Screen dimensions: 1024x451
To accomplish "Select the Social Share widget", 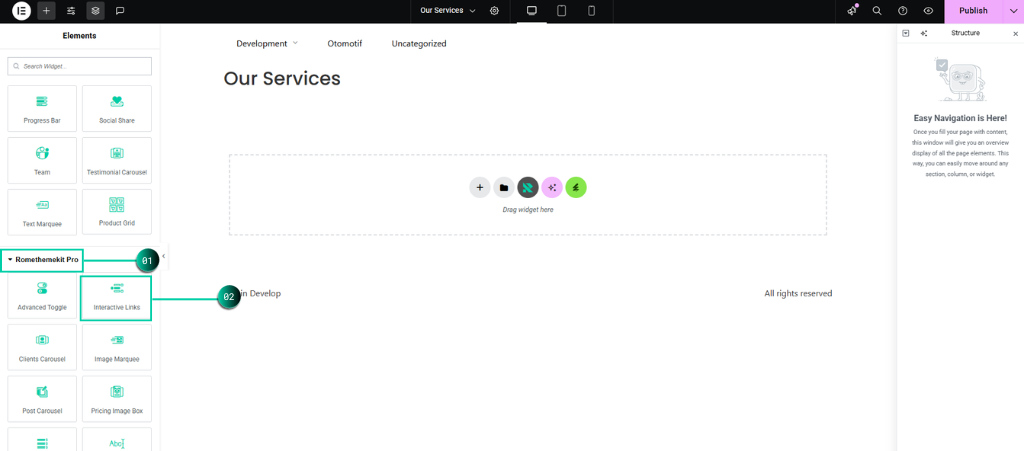I will tap(117, 108).
